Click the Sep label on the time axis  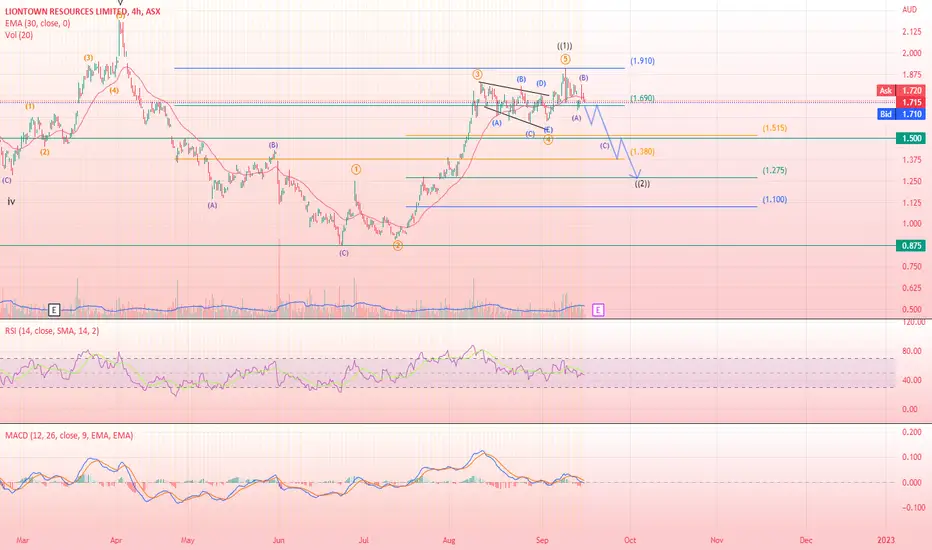pos(542,540)
